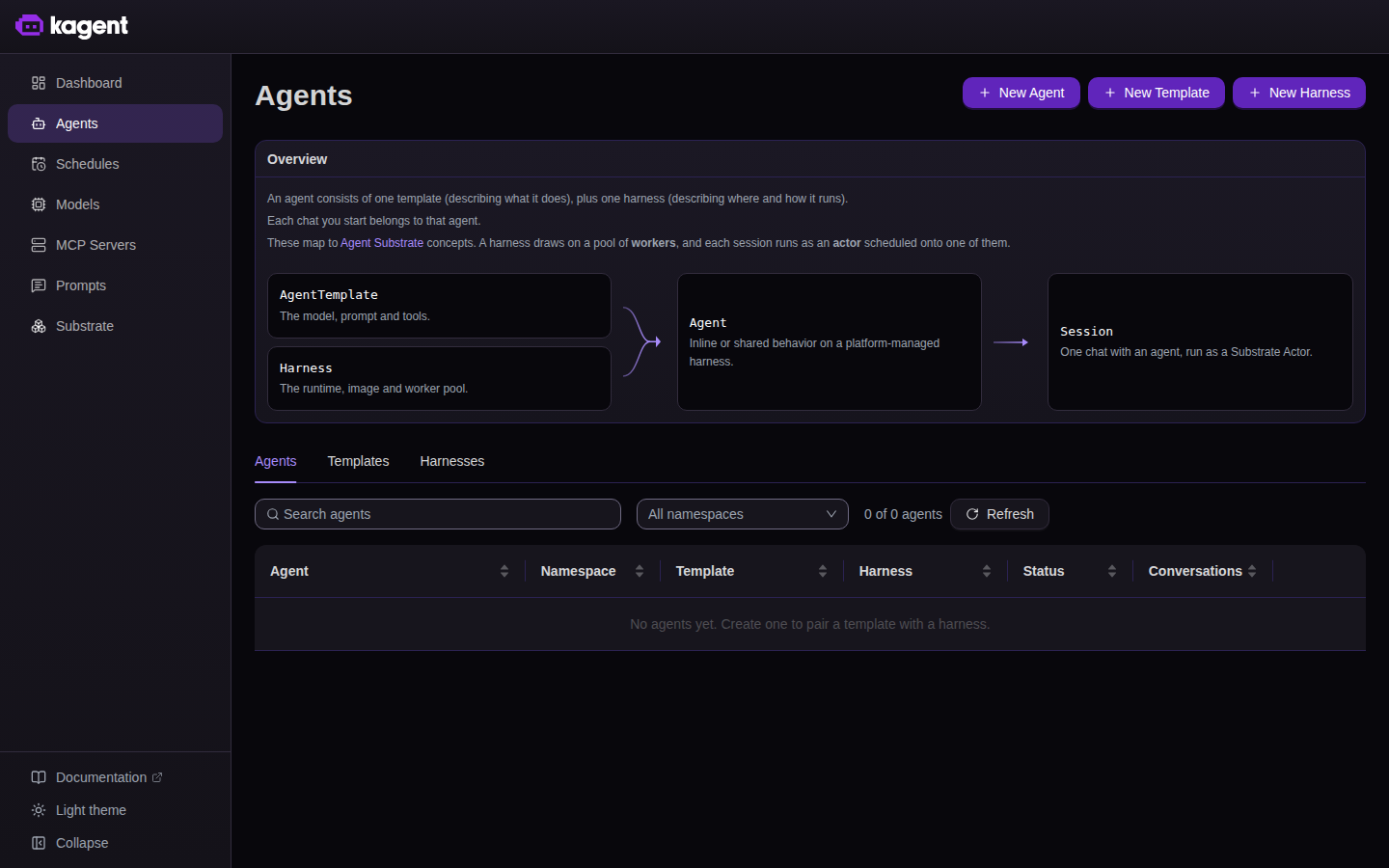Click the plus icon on New Template
The height and width of the screenshot is (868, 1389).
click(1110, 93)
